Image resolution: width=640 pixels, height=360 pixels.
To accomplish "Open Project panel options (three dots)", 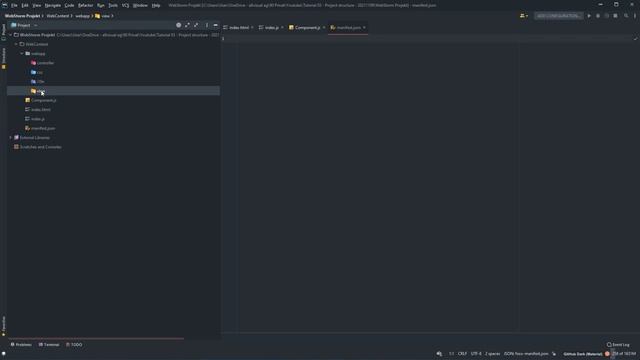I will (207, 25).
